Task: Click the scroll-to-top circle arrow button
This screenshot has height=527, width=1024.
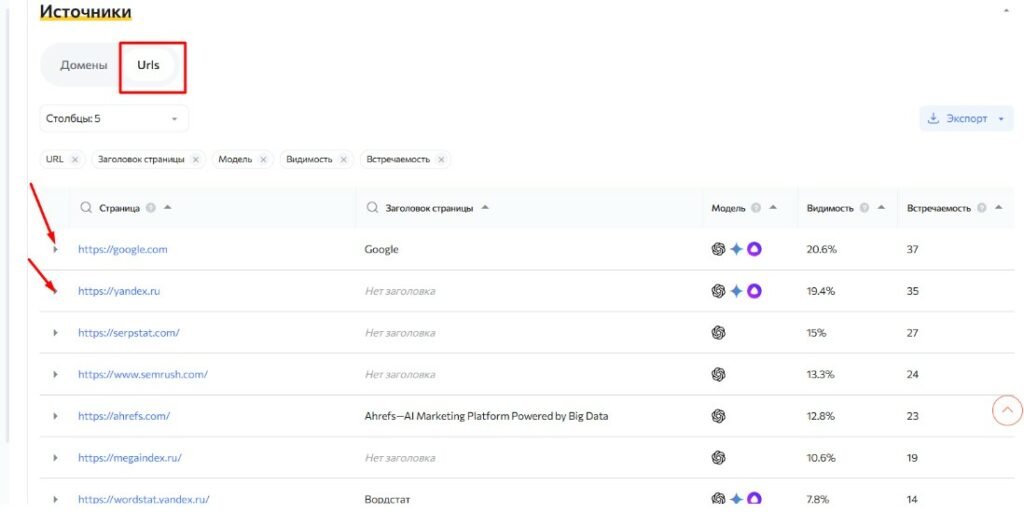Action: (1007, 410)
